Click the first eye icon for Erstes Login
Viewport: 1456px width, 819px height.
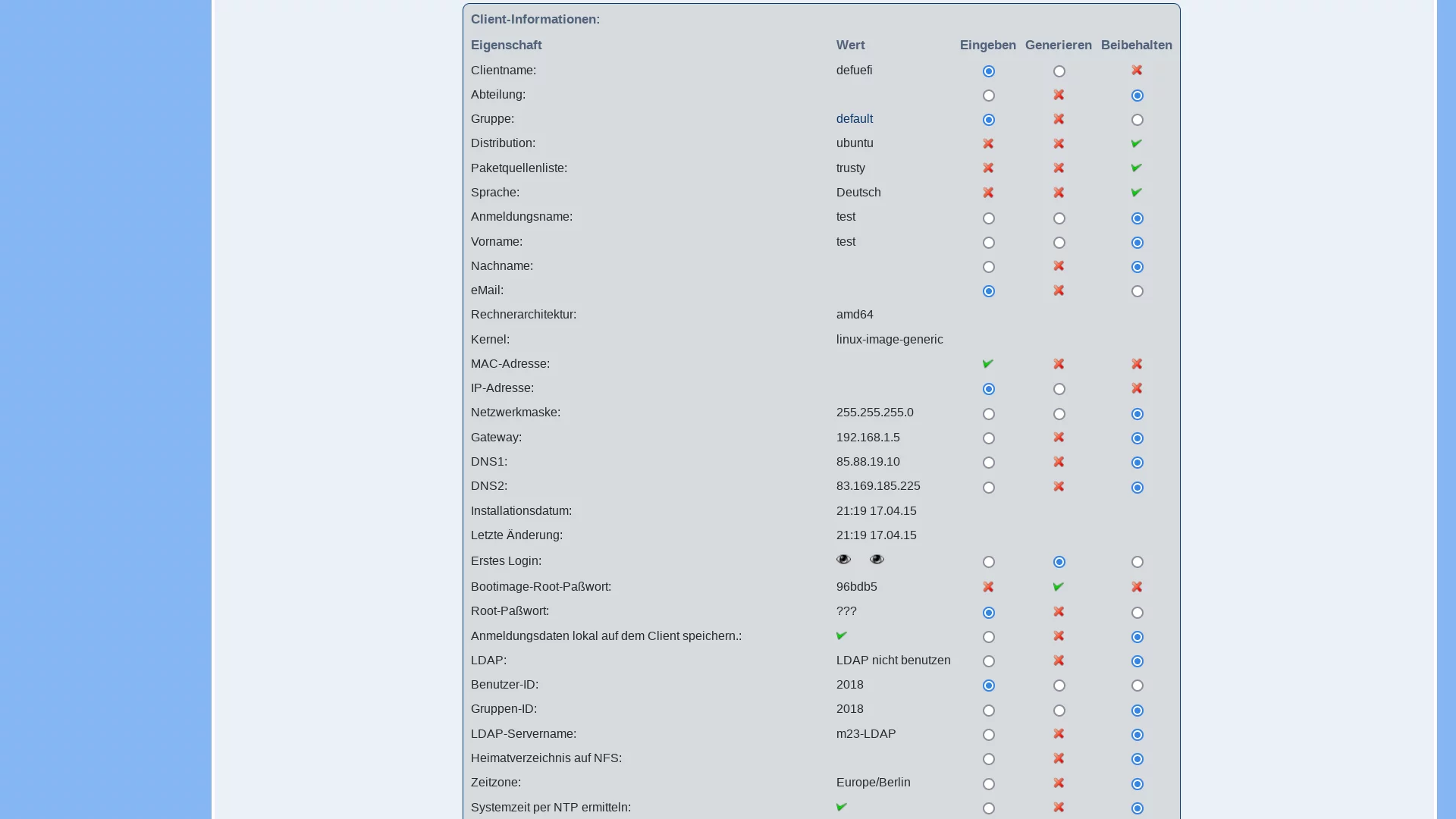click(843, 560)
